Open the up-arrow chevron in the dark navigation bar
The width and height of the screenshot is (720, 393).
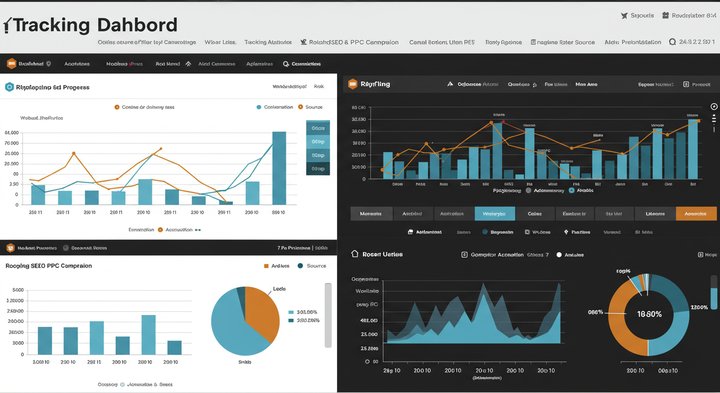[x=188, y=64]
